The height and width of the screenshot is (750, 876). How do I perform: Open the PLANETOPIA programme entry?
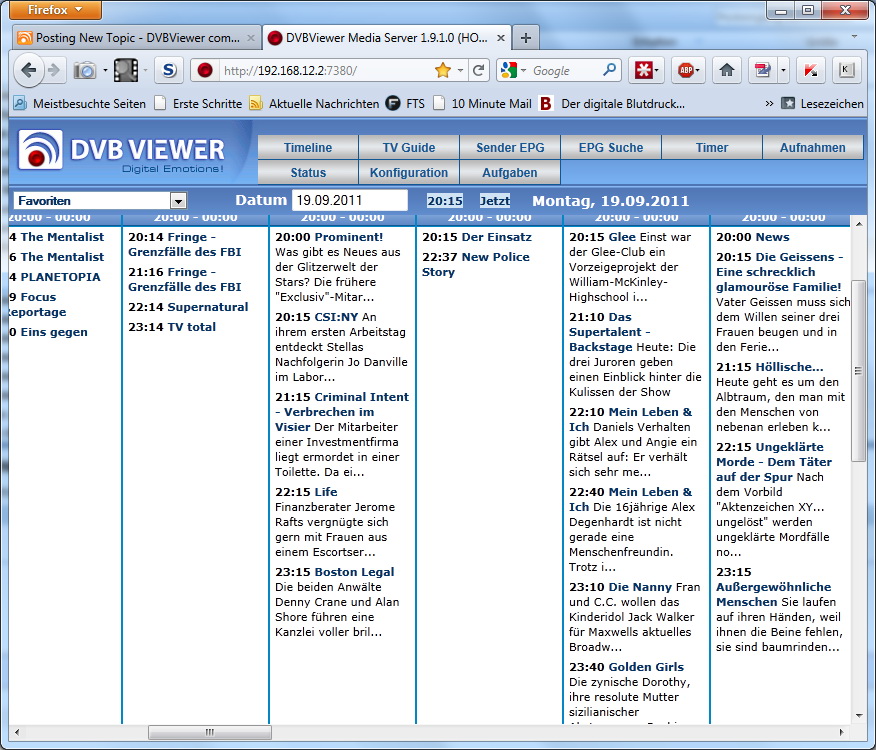click(x=60, y=277)
